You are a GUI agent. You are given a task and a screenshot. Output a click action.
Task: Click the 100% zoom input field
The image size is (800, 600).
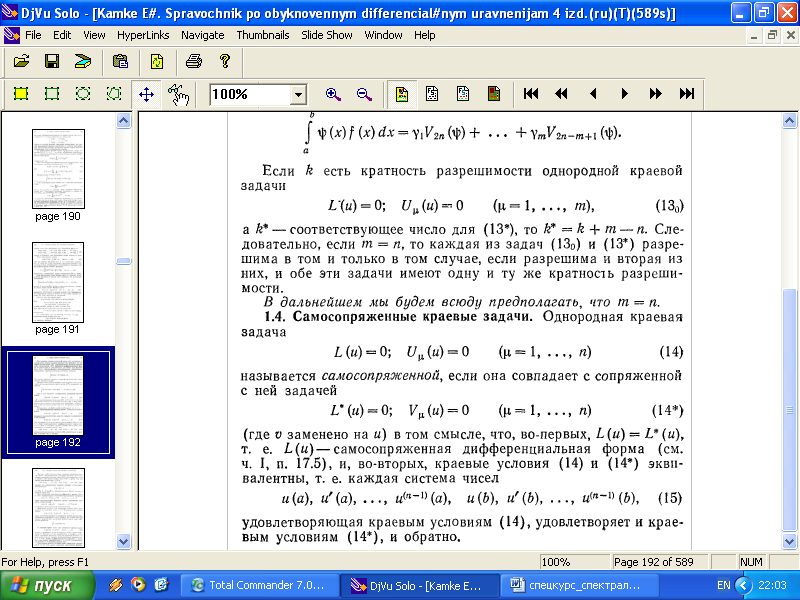coord(250,94)
